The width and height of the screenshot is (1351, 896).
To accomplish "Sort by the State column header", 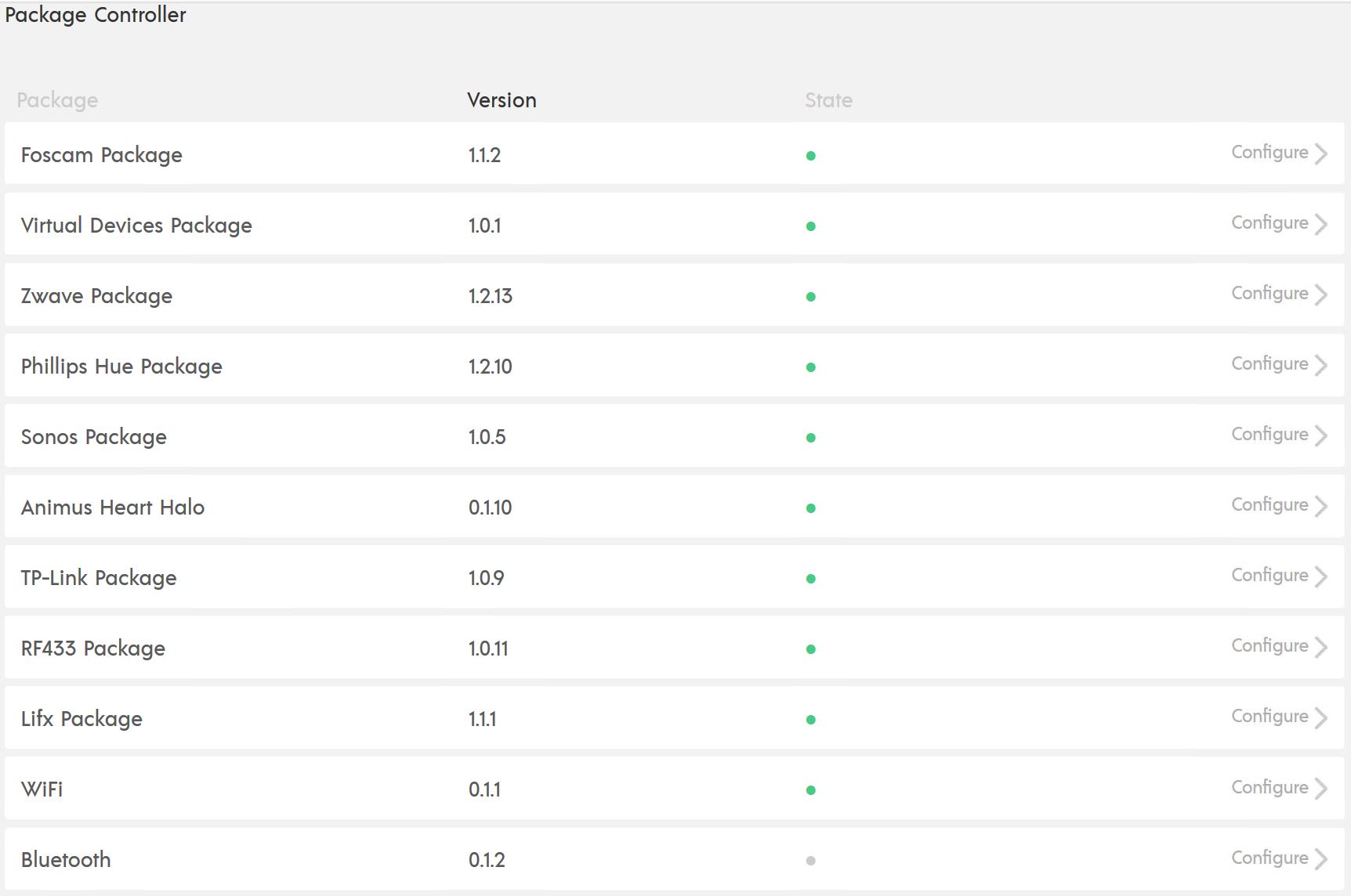I will tap(828, 100).
